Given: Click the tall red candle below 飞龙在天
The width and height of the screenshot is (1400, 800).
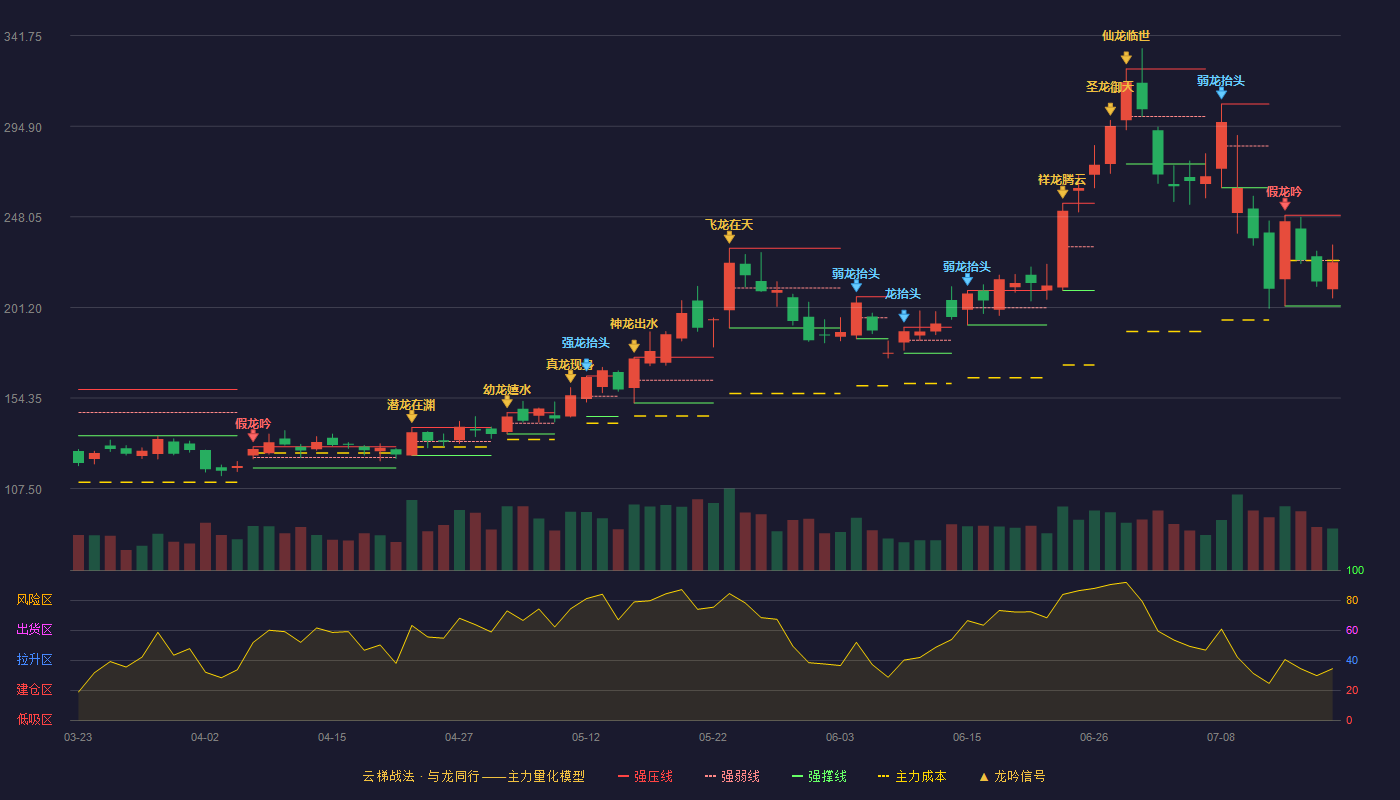Looking at the screenshot, I should 729,286.
